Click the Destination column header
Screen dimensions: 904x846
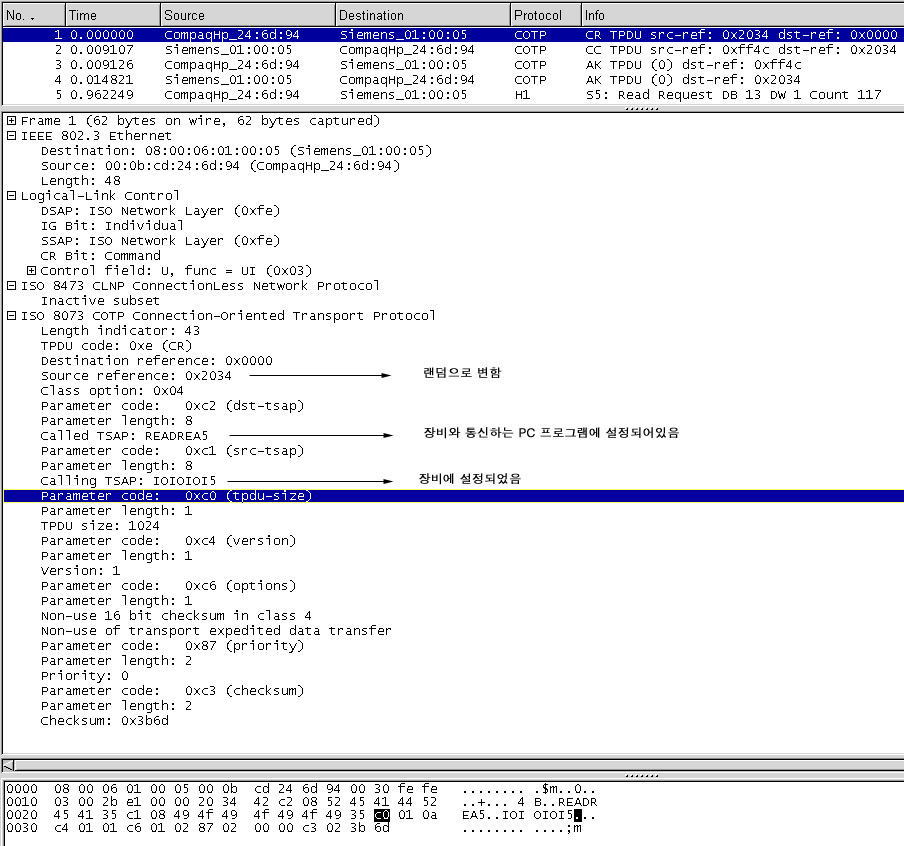[421, 15]
